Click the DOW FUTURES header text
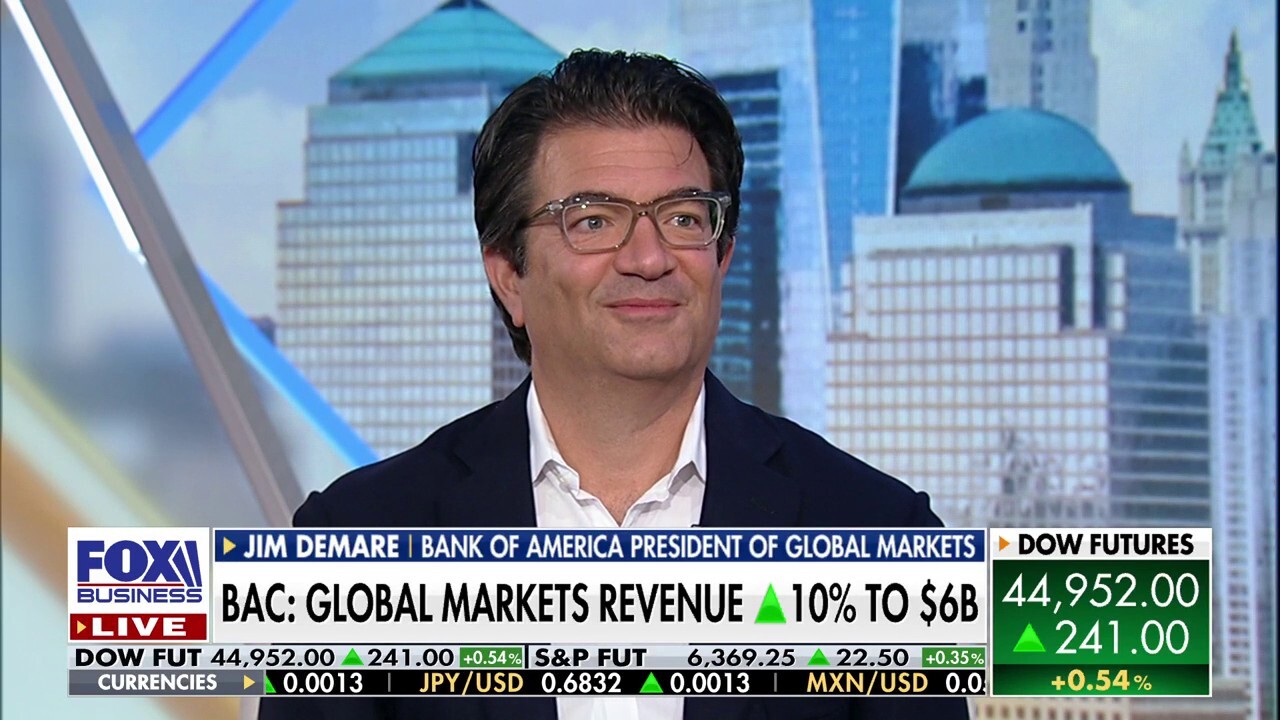1280x720 pixels. [x=1105, y=545]
